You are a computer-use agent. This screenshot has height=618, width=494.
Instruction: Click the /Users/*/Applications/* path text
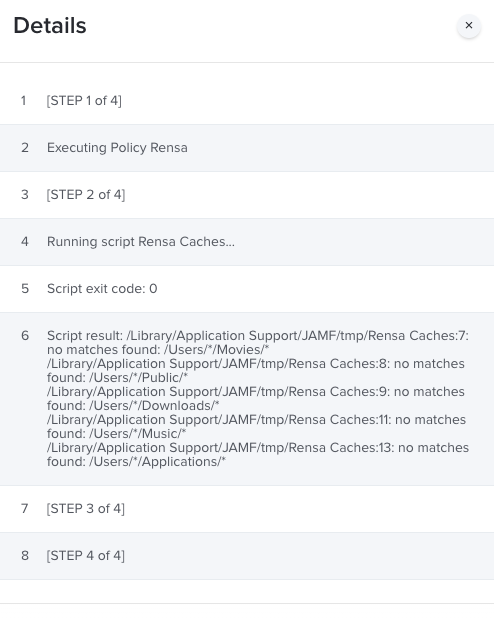coord(157,462)
